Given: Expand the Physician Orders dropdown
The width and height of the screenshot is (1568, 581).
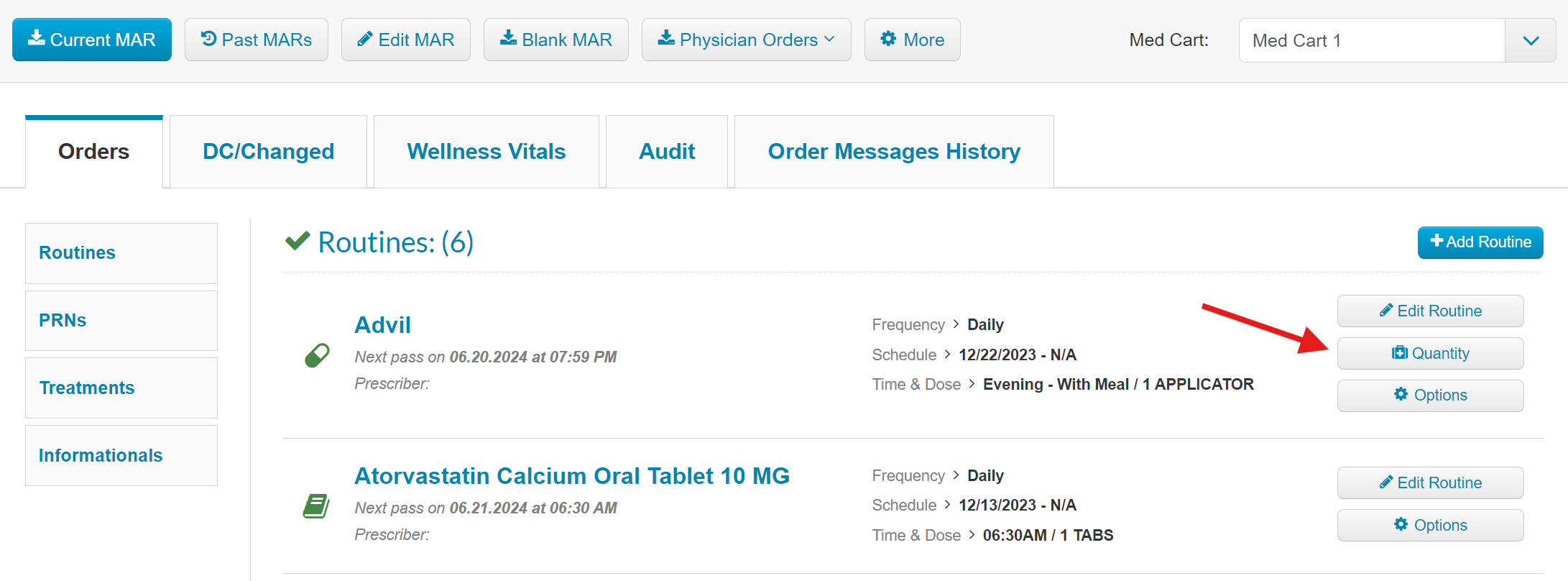Looking at the screenshot, I should (747, 40).
